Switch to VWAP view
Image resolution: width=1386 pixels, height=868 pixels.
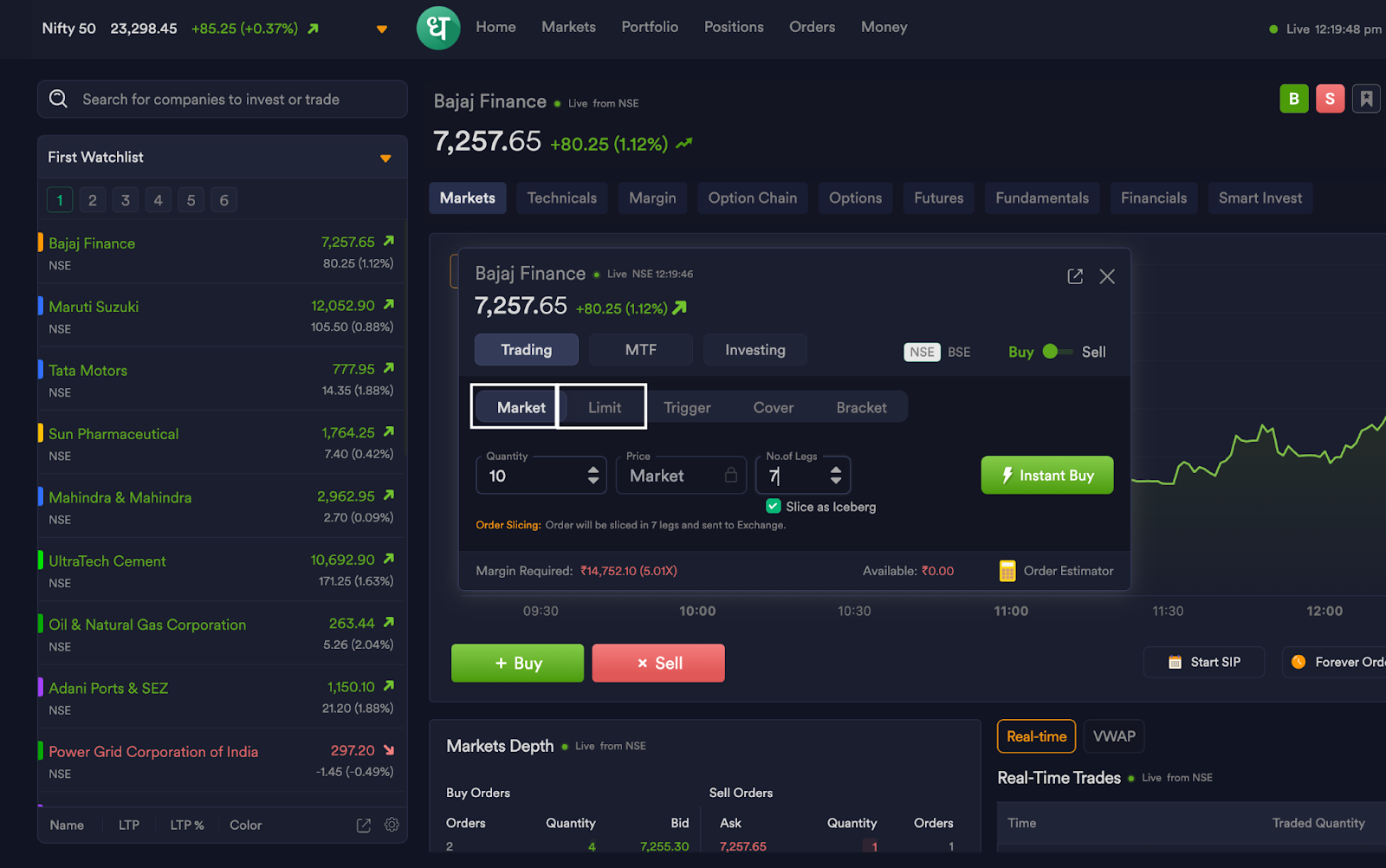tap(1114, 736)
